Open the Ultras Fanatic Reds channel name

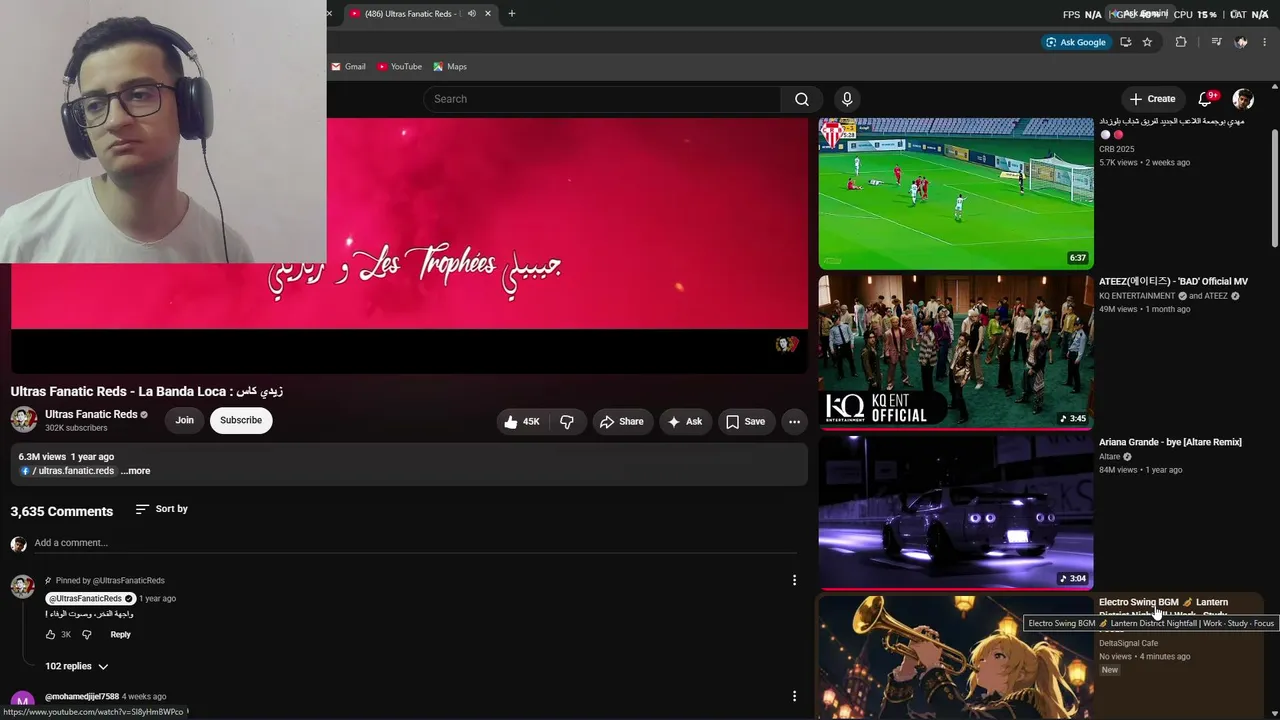(91, 414)
